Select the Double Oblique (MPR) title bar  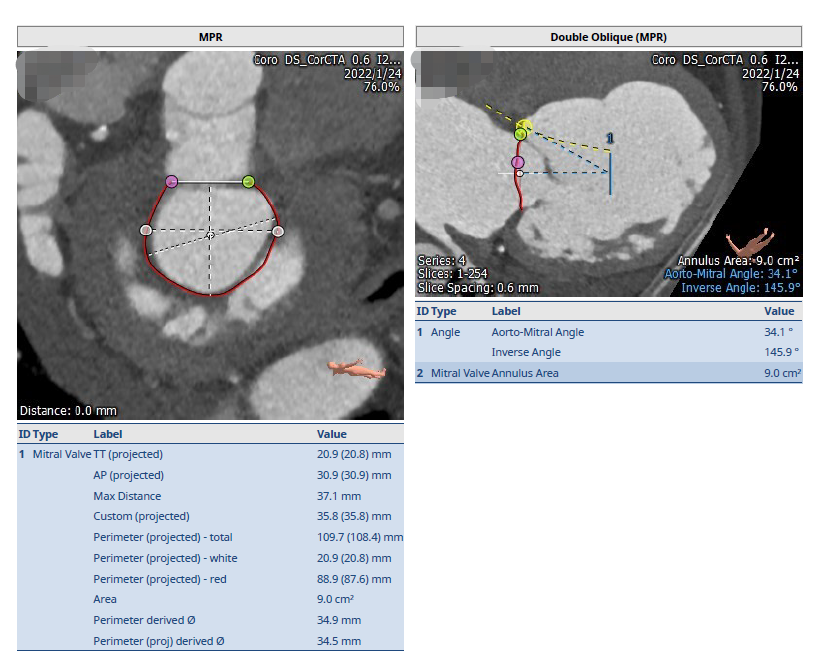608,37
